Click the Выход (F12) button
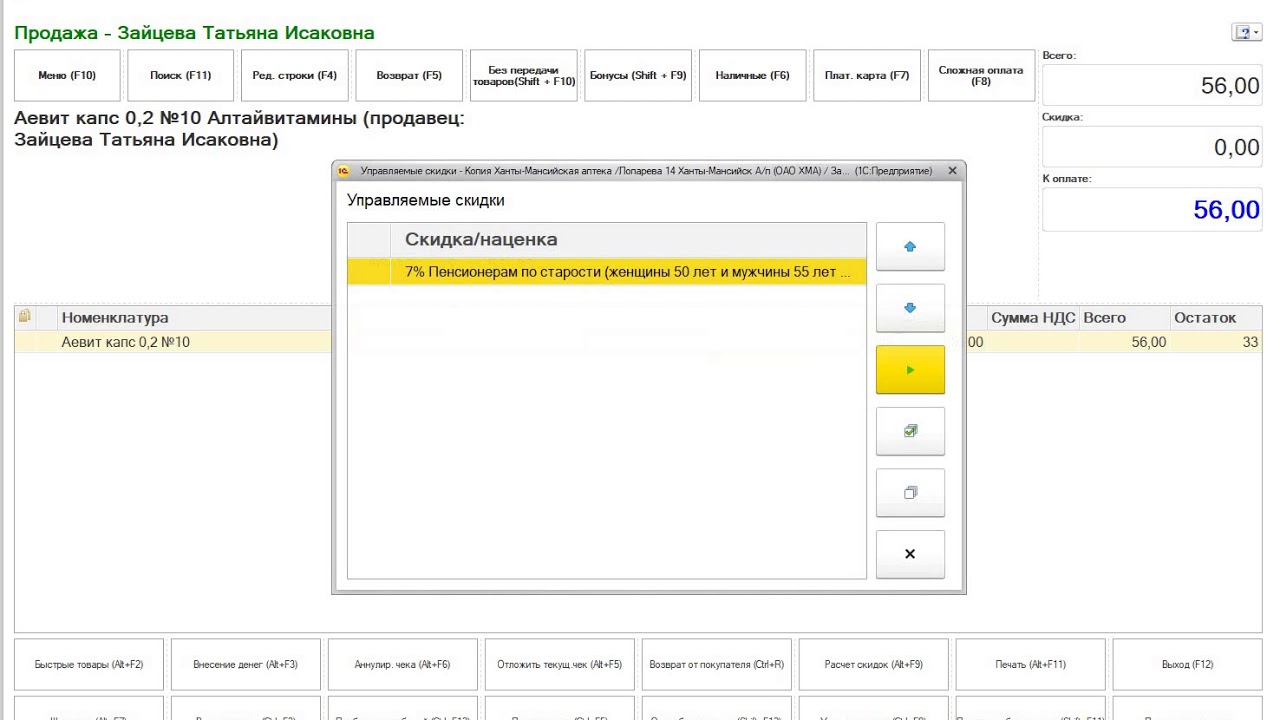 click(x=1188, y=665)
